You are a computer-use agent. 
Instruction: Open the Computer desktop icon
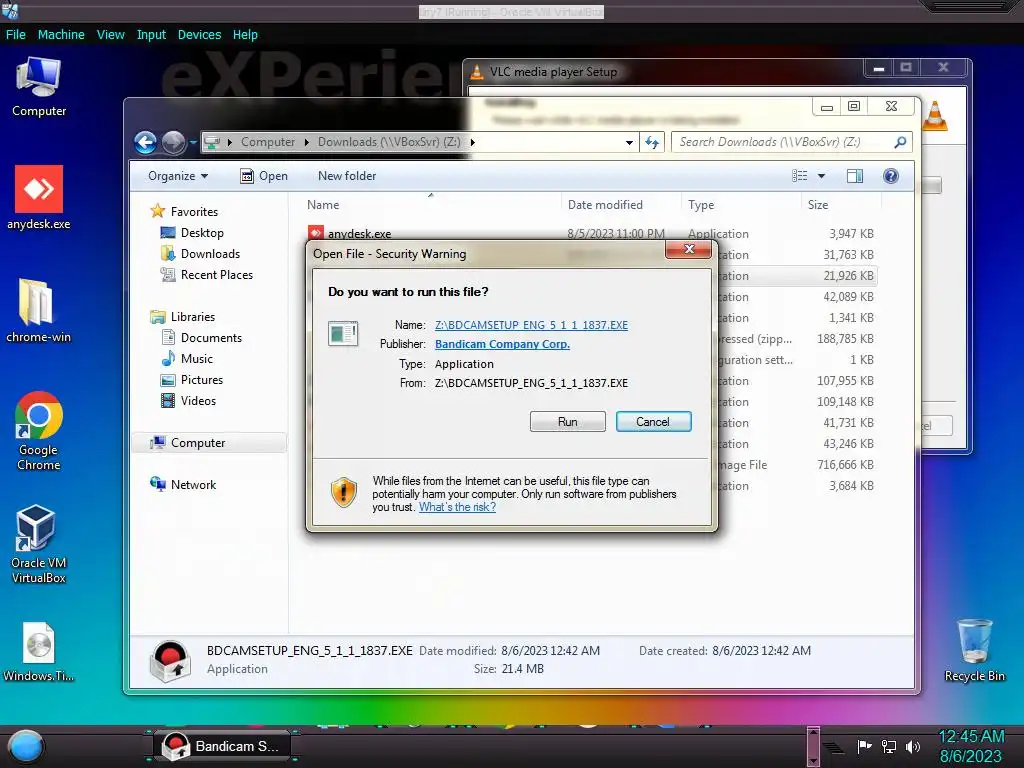coord(39,88)
